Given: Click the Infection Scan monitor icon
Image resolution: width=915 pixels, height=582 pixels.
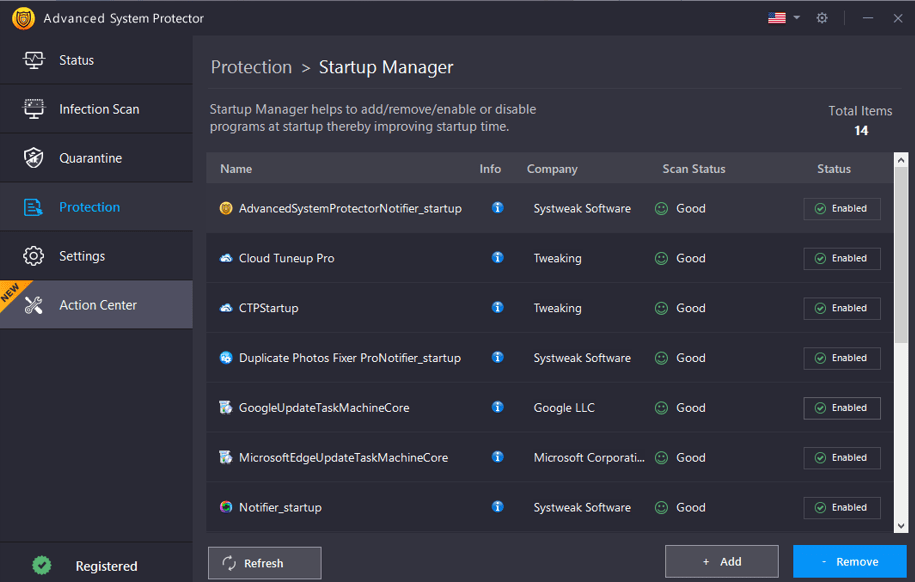Looking at the screenshot, I should 33,109.
